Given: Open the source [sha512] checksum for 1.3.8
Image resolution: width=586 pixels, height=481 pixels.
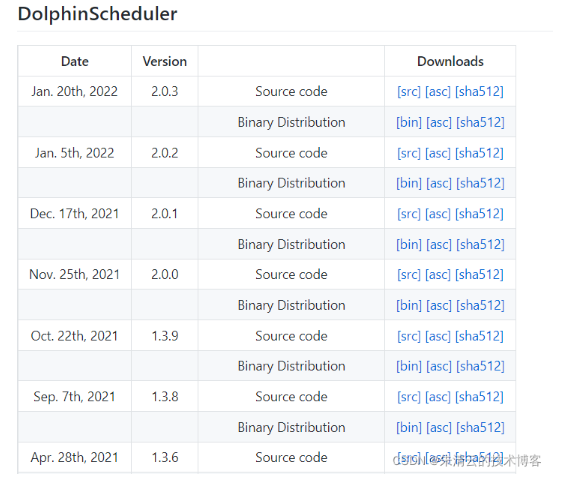Looking at the screenshot, I should pos(479,397).
